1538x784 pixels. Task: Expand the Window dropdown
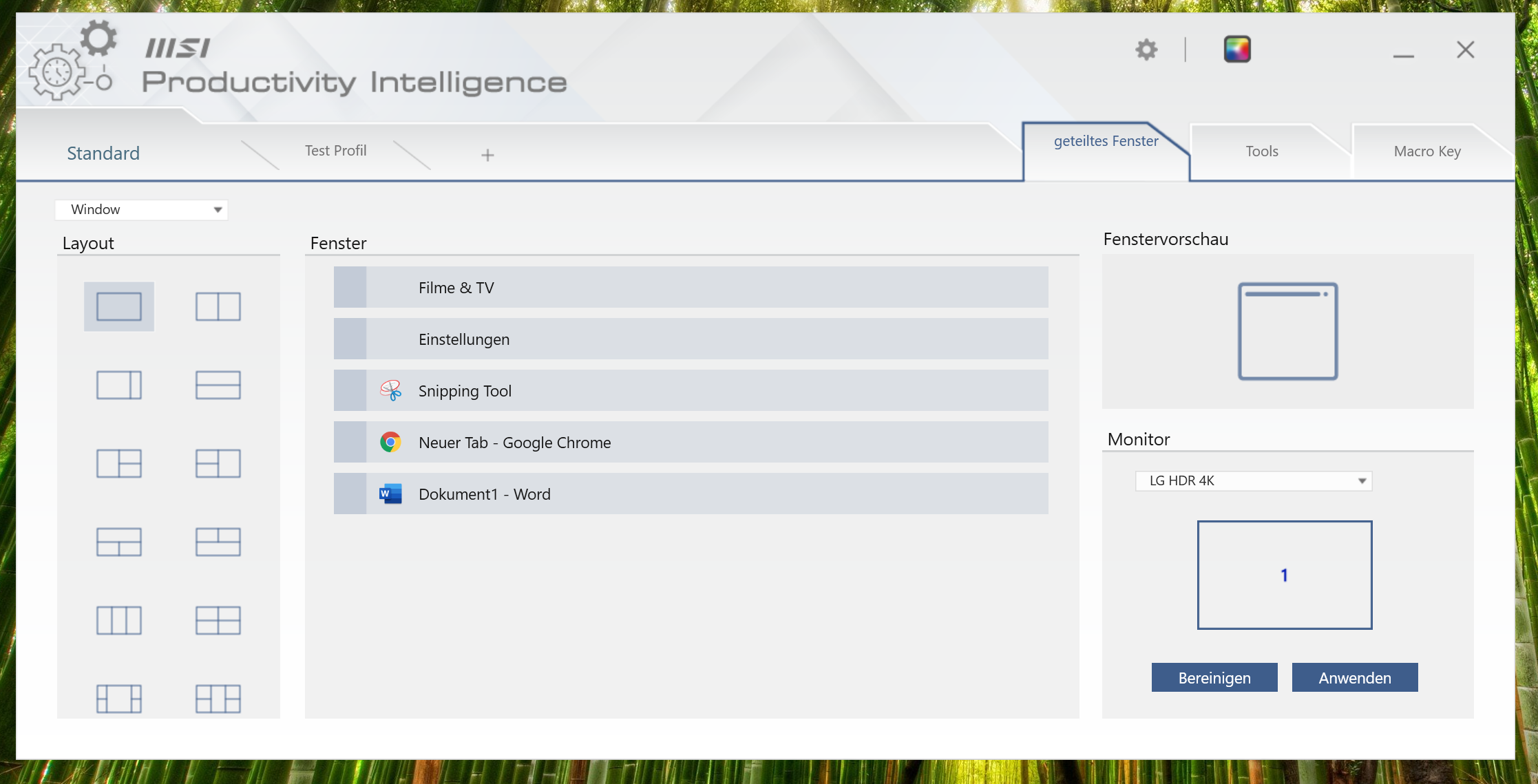[141, 209]
